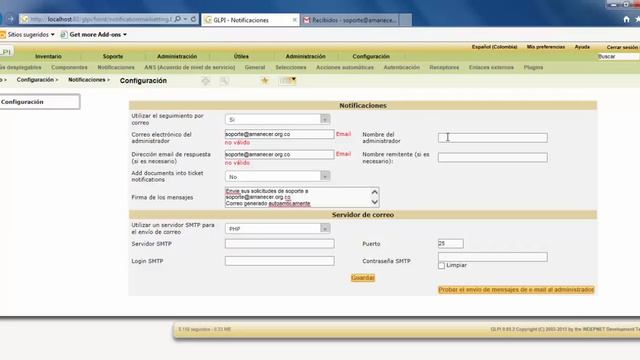Screen dimensions: 640x360
Task: Open the Soporte menu
Action: point(113,56)
